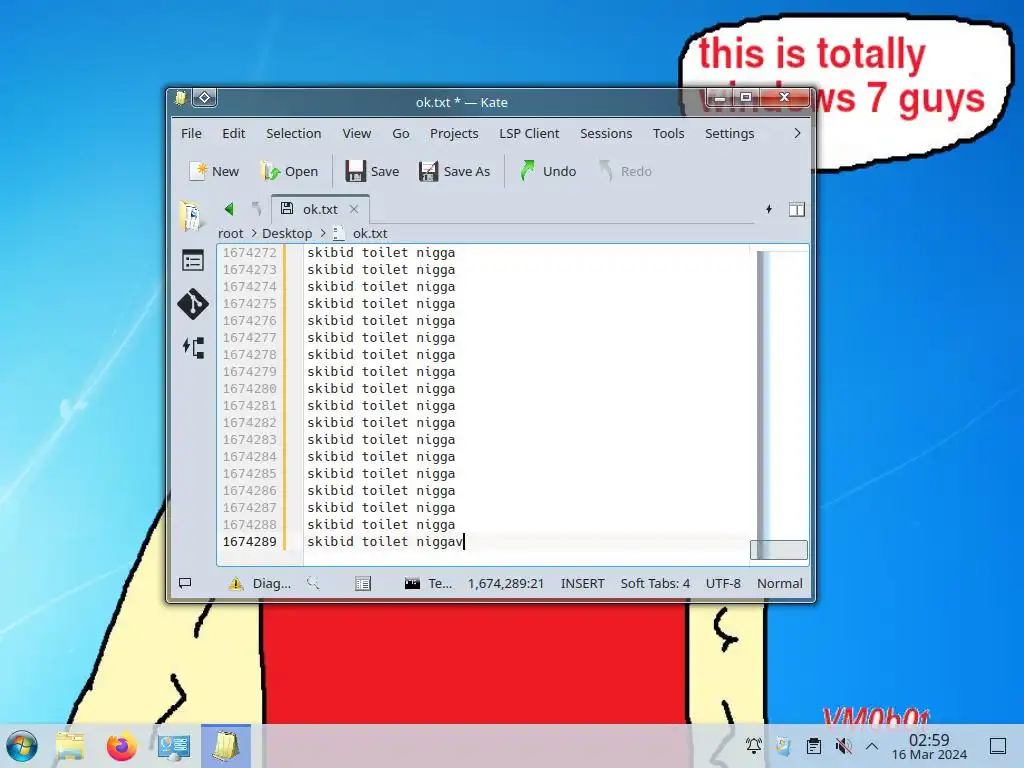Open the Git sidebar panel
The height and width of the screenshot is (768, 1024).
coord(193,304)
